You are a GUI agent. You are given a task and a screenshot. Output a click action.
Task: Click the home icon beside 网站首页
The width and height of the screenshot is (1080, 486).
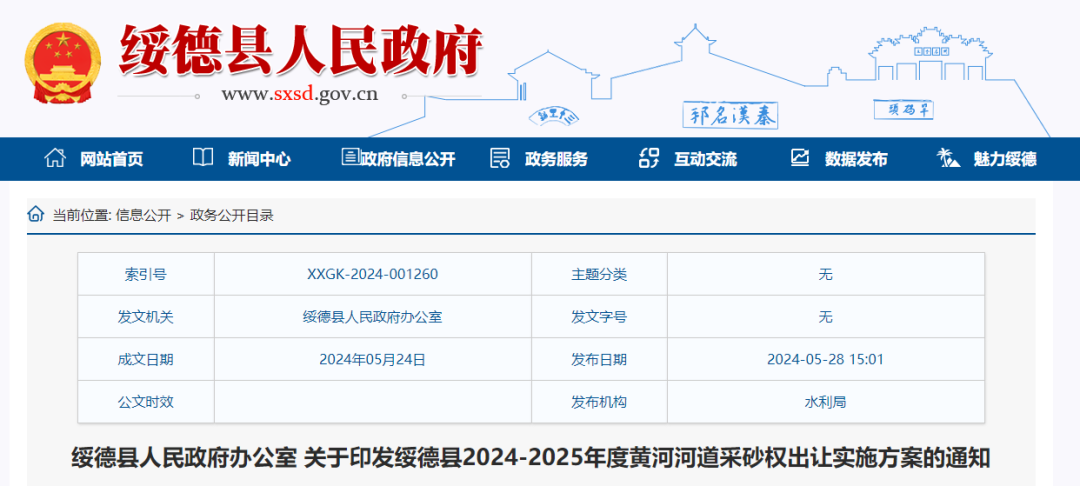(x=54, y=158)
